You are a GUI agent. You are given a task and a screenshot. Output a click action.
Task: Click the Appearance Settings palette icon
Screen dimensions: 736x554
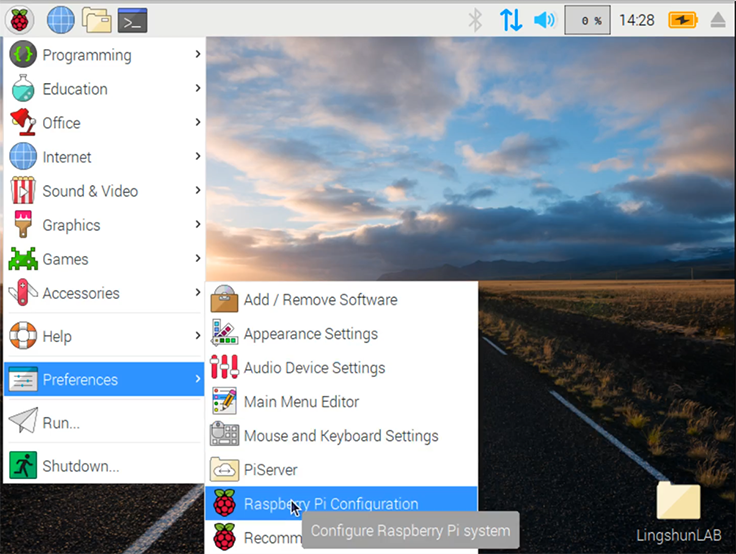tap(224, 332)
